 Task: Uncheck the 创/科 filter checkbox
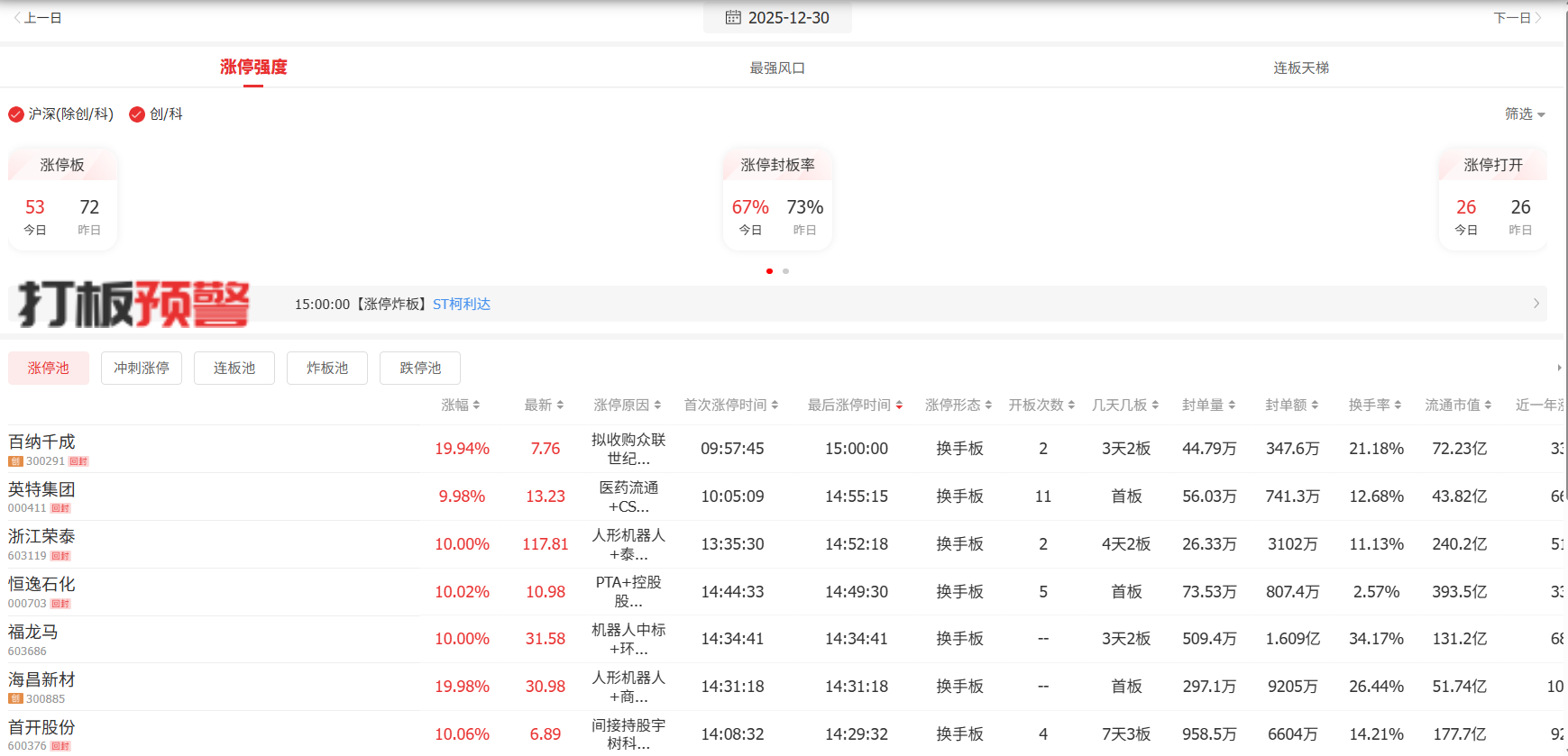pos(137,114)
